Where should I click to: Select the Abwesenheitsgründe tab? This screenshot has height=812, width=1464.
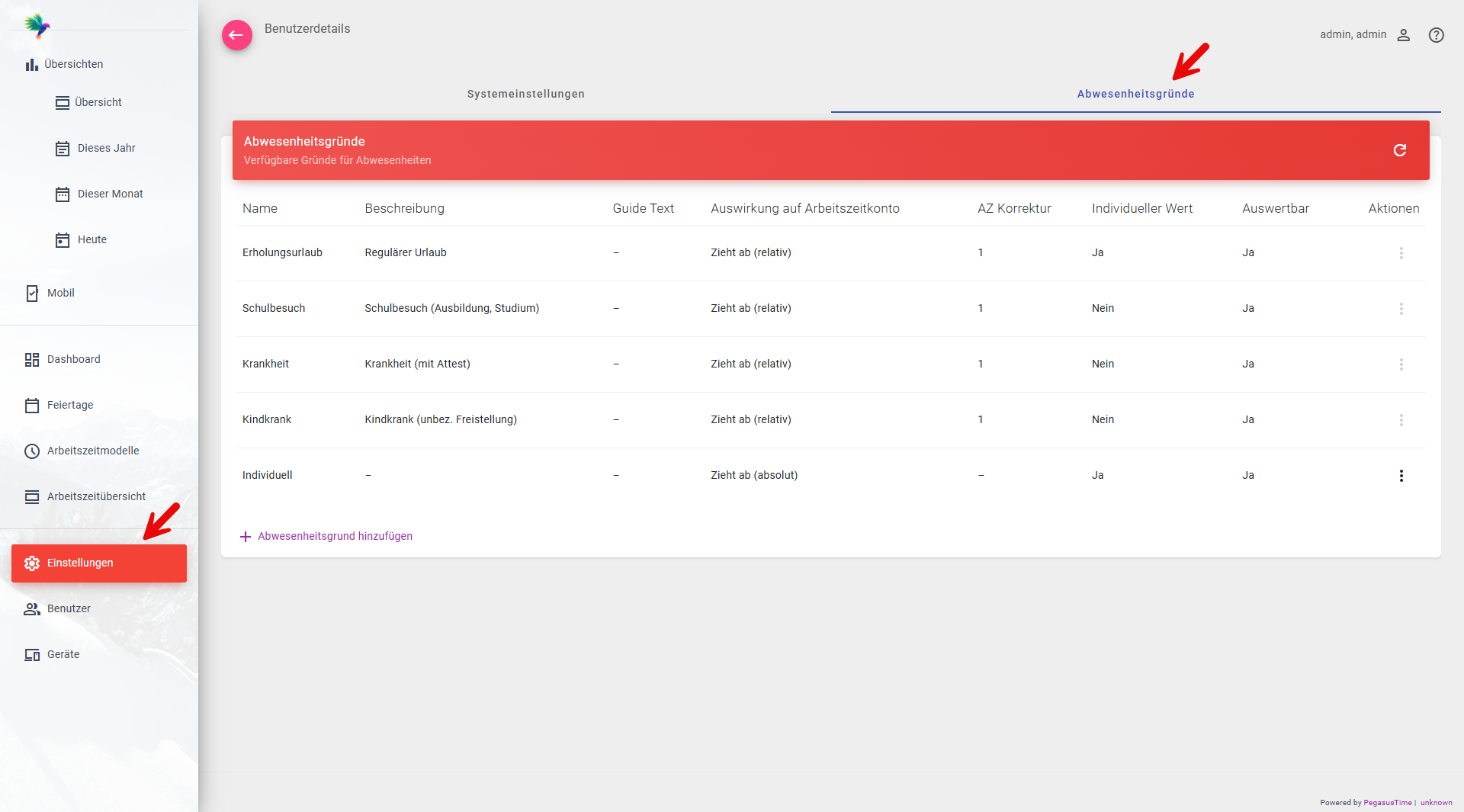click(x=1135, y=94)
